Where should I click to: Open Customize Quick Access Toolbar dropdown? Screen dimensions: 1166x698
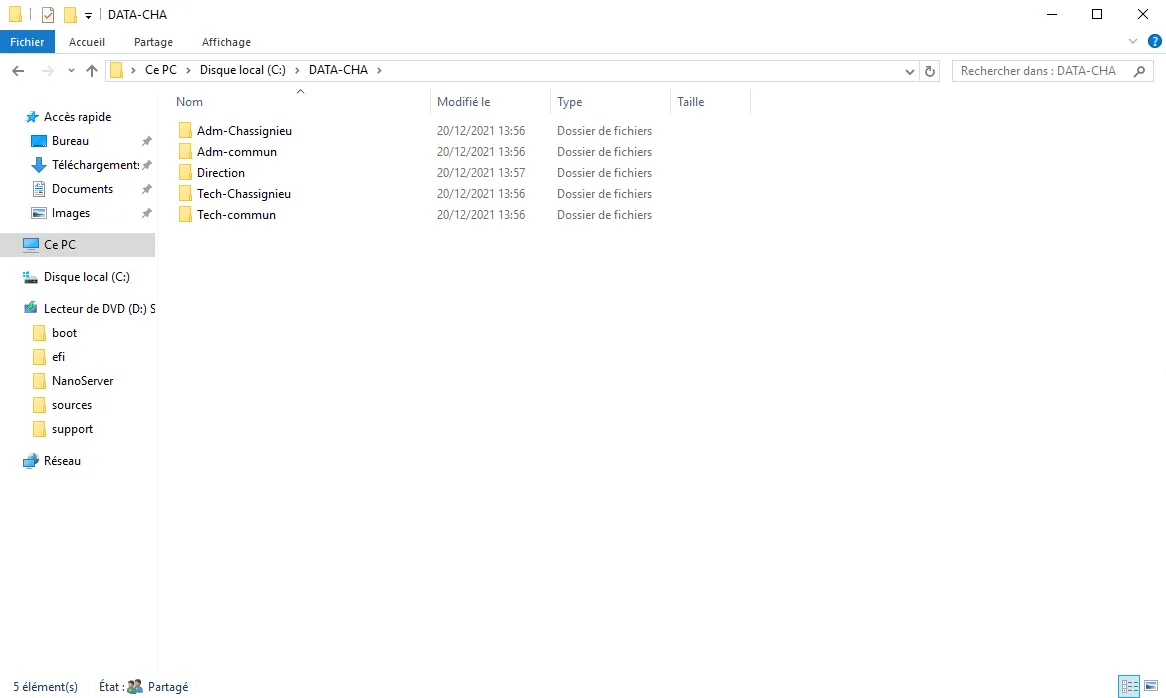[88, 16]
